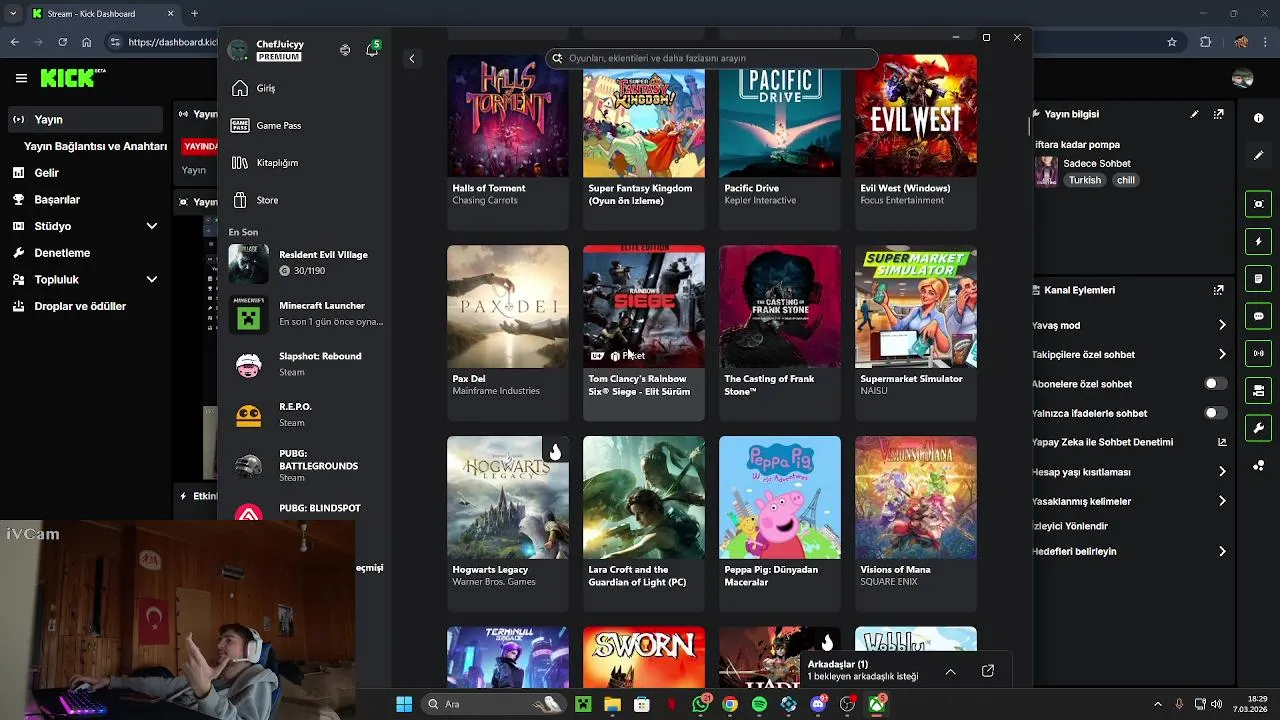Viewport: 1280px width, 720px height.
Task: Open Spotify from taskbar
Action: (x=759, y=704)
